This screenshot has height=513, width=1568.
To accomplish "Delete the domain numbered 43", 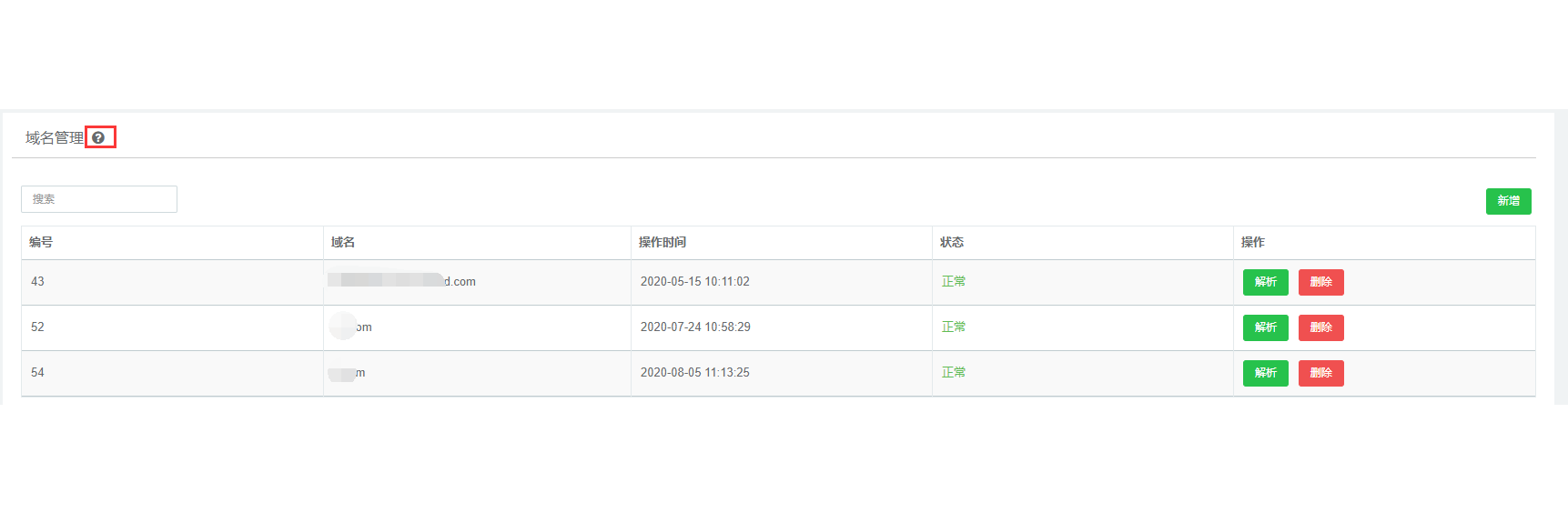I will [1320, 282].
